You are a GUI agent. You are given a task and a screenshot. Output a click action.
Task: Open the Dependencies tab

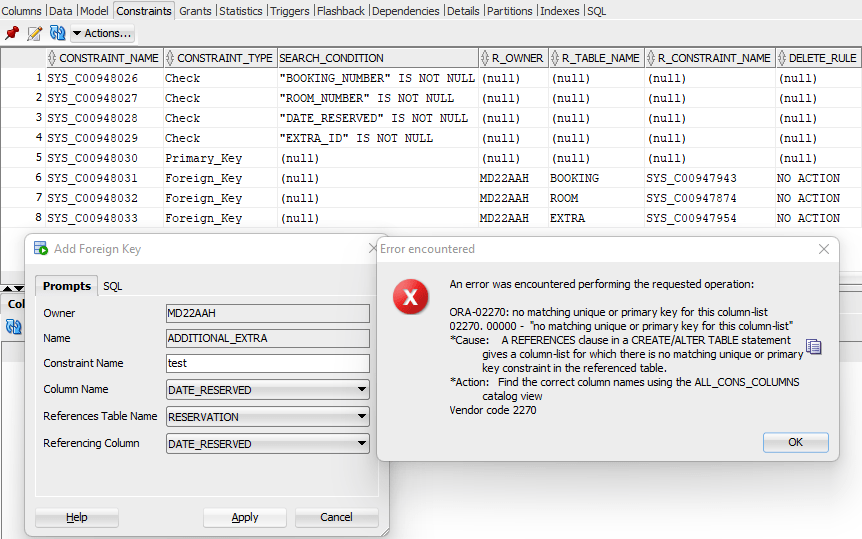pos(406,11)
